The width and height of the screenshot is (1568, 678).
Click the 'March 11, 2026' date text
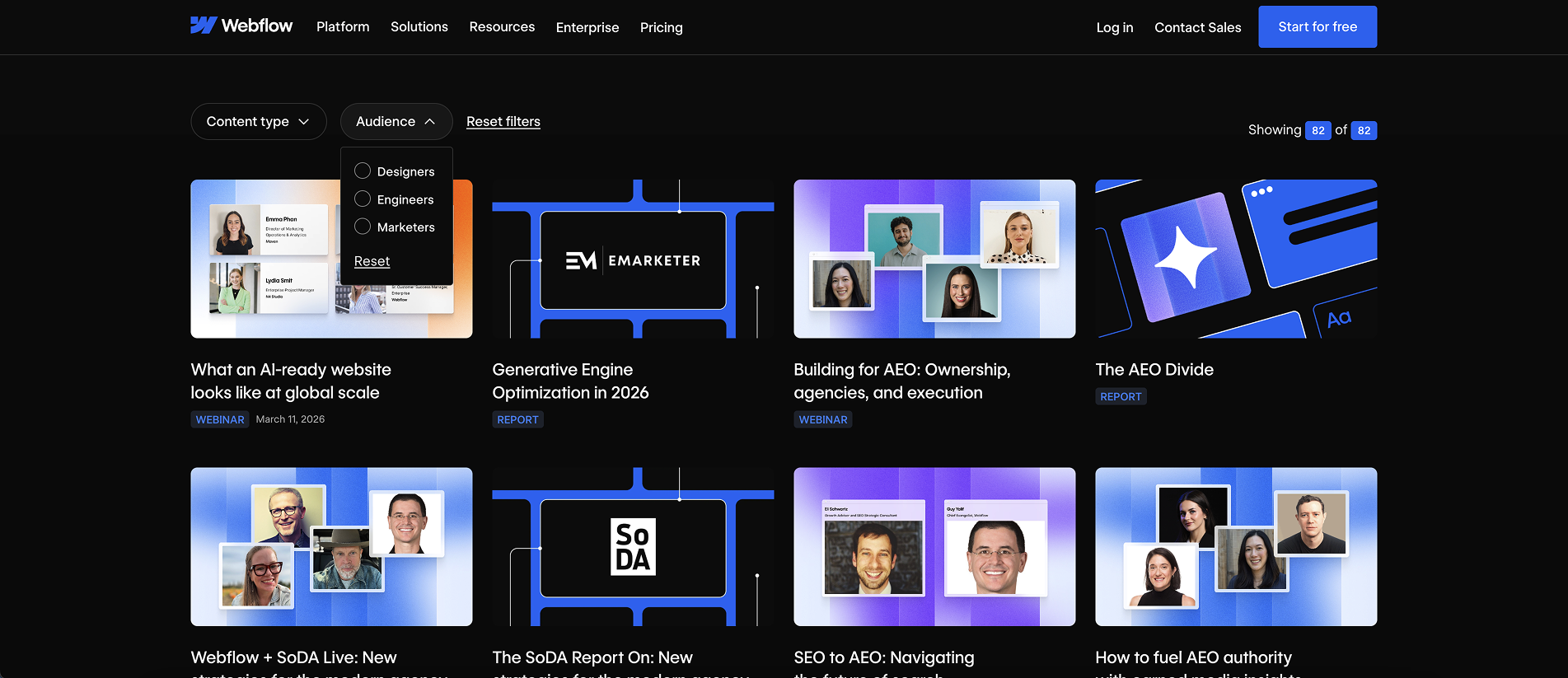tap(290, 419)
